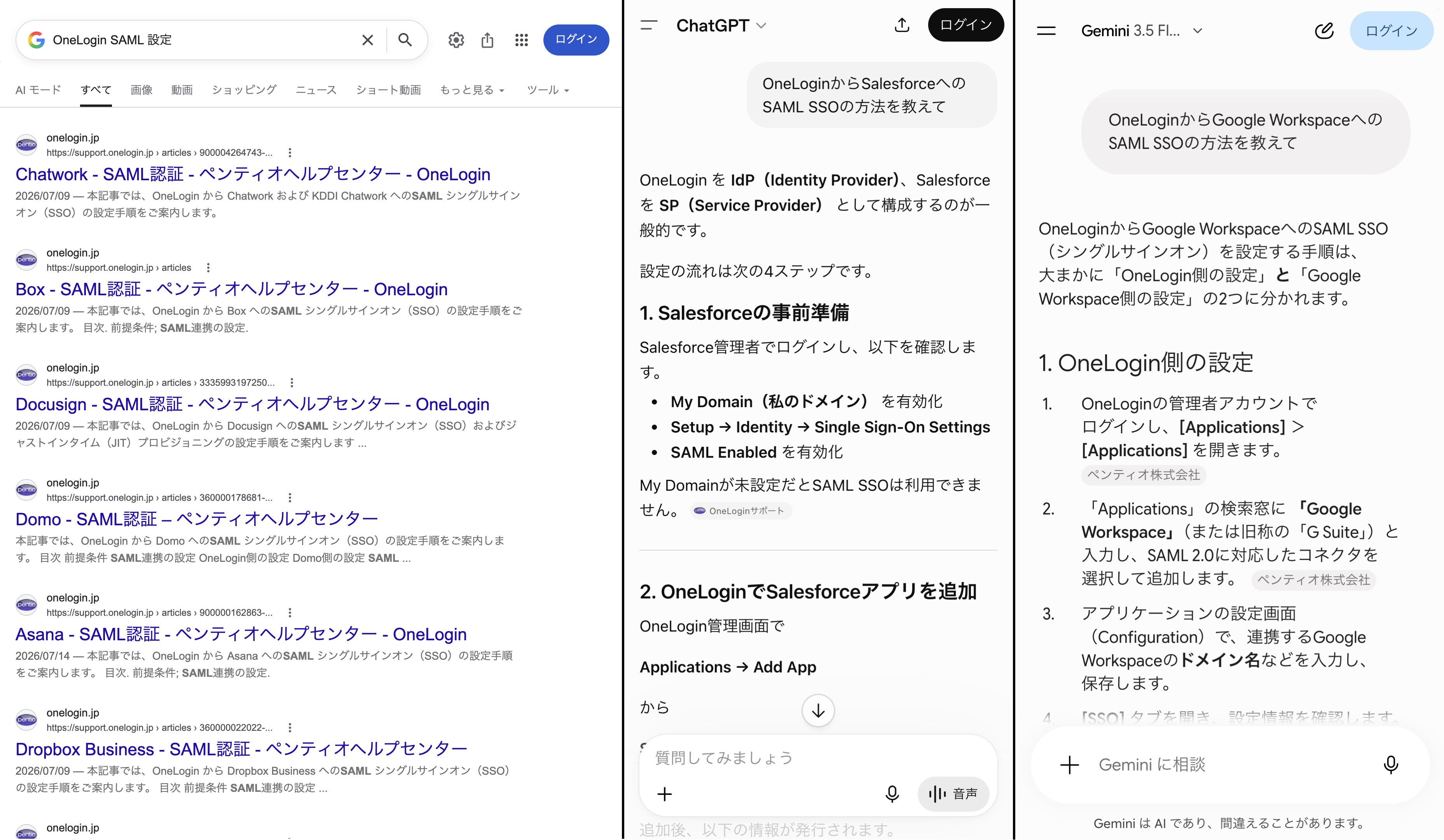Open more options for the Chatwork result
This screenshot has width=1444, height=840.
point(290,153)
